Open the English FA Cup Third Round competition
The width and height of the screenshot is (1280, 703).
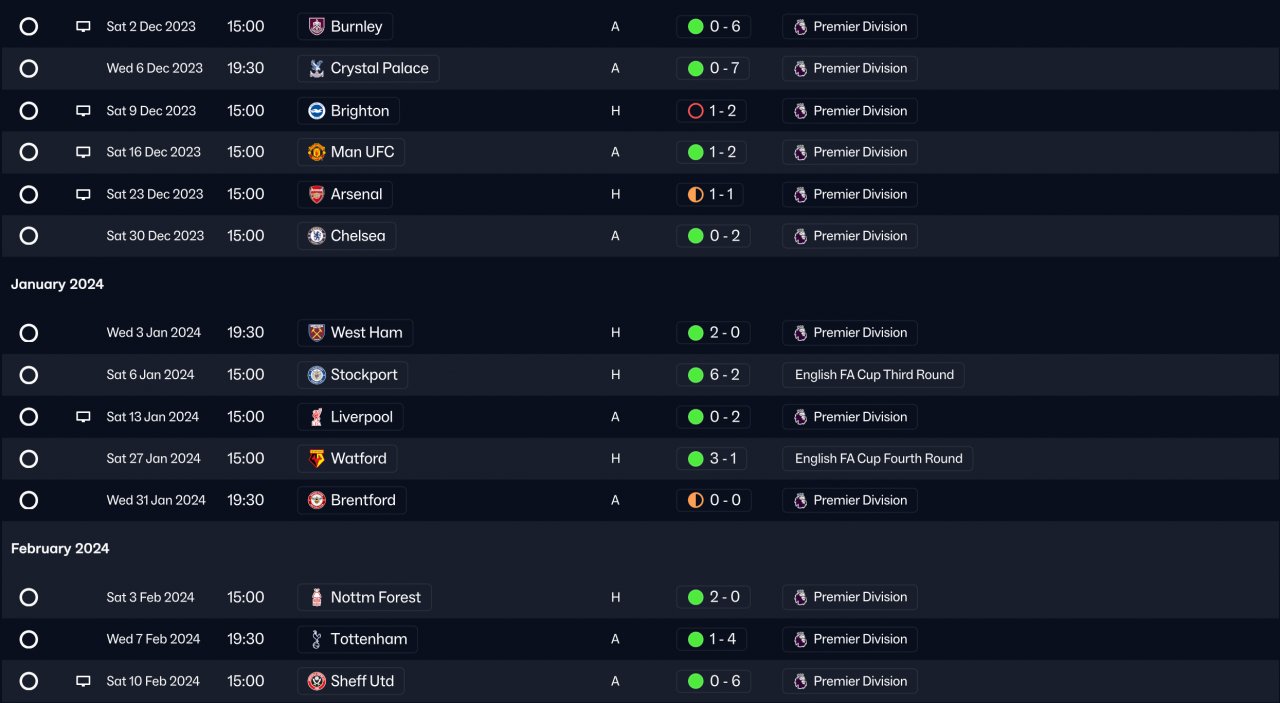[874, 375]
